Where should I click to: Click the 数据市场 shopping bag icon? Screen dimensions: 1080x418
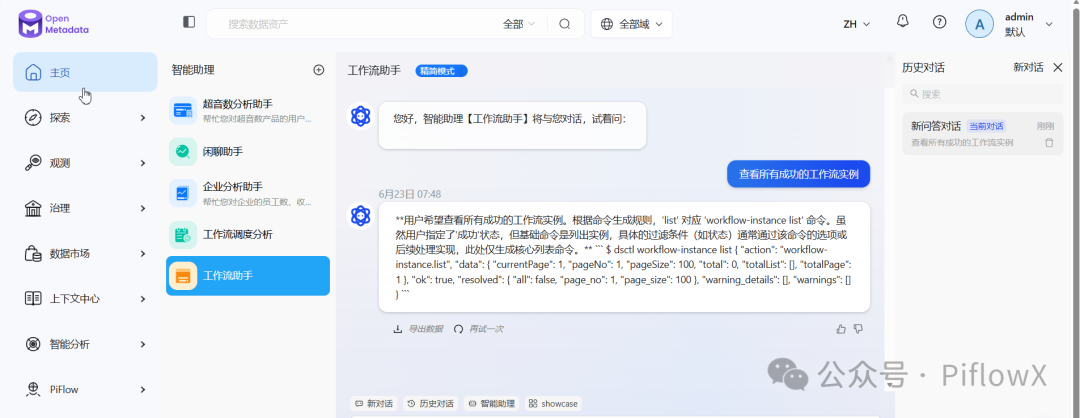(32, 253)
